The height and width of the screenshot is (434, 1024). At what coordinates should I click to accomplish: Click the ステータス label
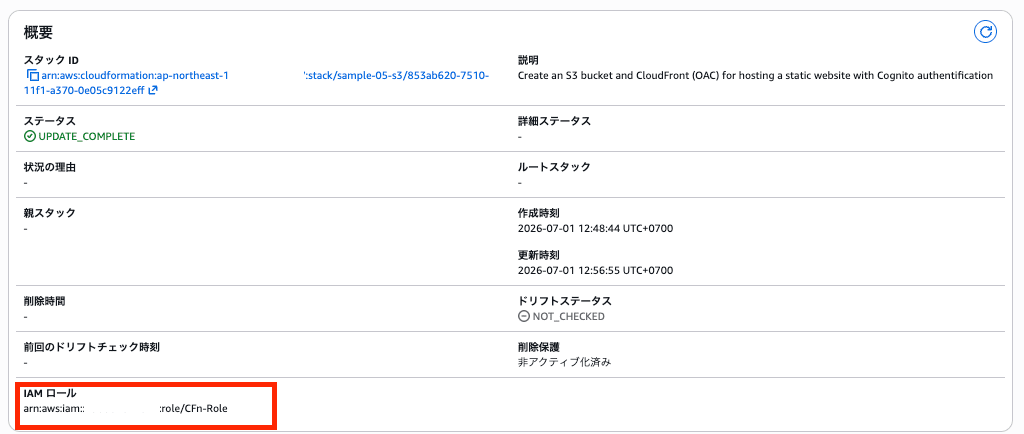[50, 121]
